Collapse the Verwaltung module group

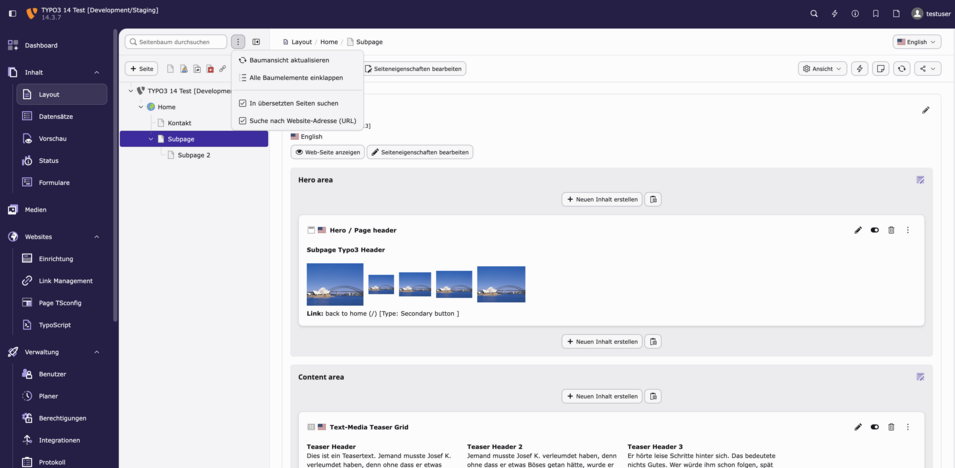56,352
